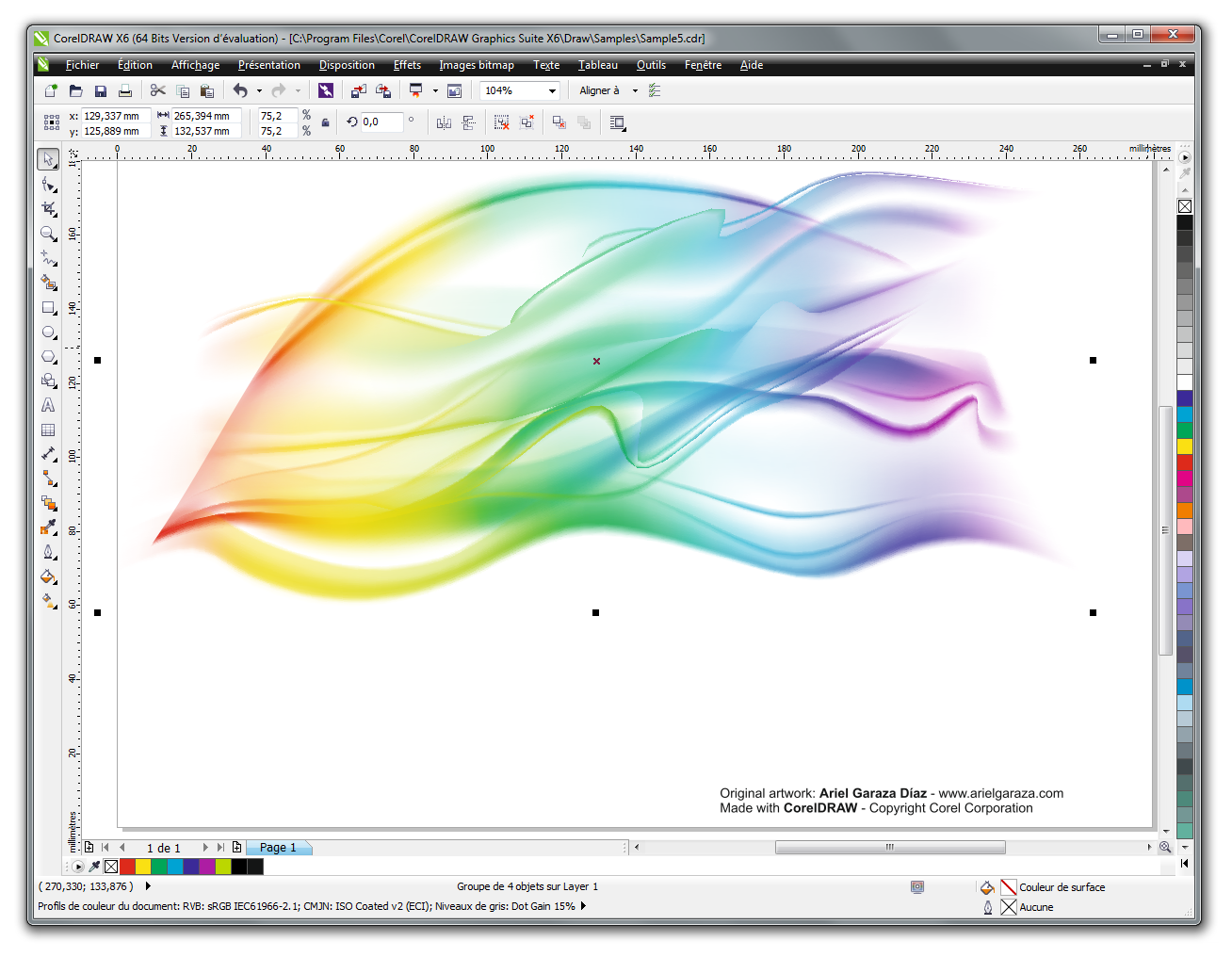
Task: Open the Effets menu
Action: [407, 65]
